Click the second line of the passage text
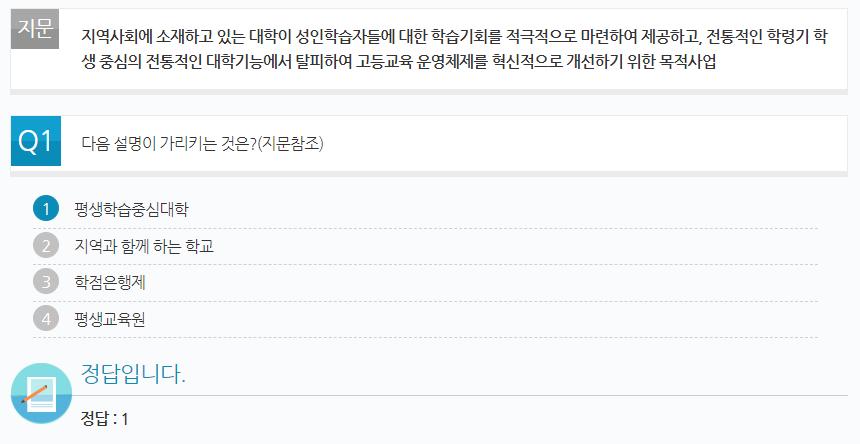The image size is (860, 444). (x=399, y=61)
